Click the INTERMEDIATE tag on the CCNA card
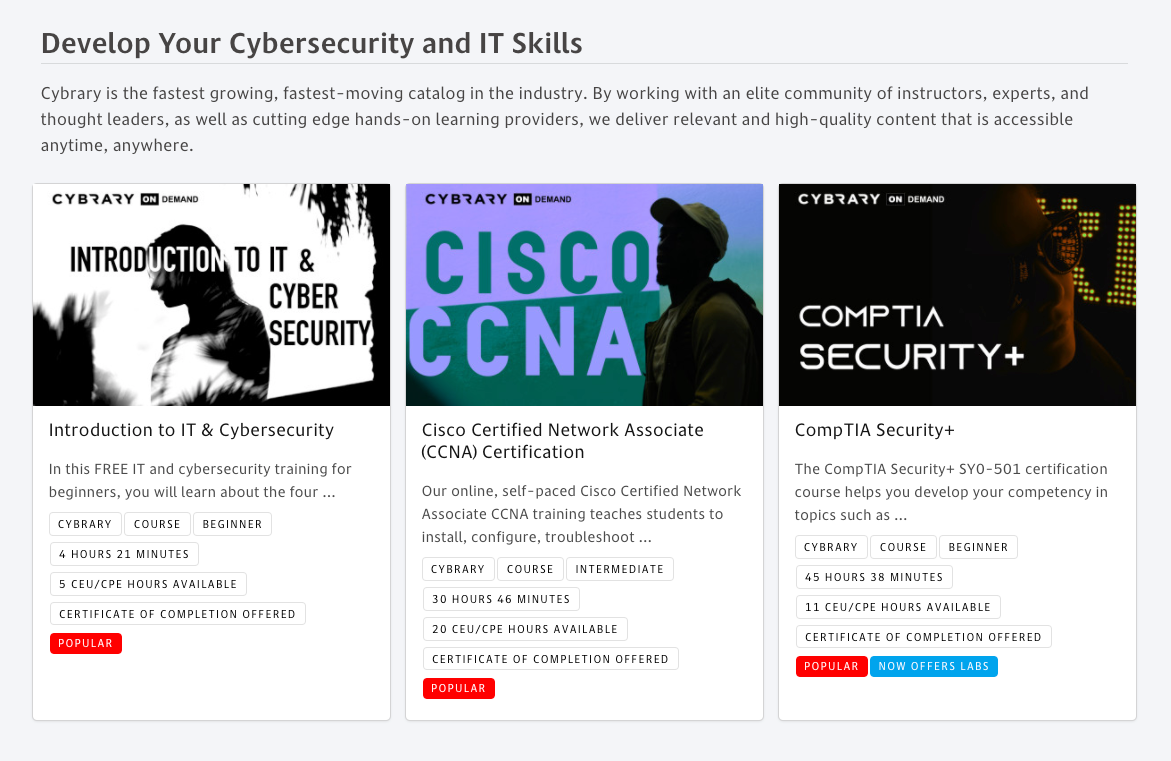Image resolution: width=1171 pixels, height=761 pixels. coord(620,569)
